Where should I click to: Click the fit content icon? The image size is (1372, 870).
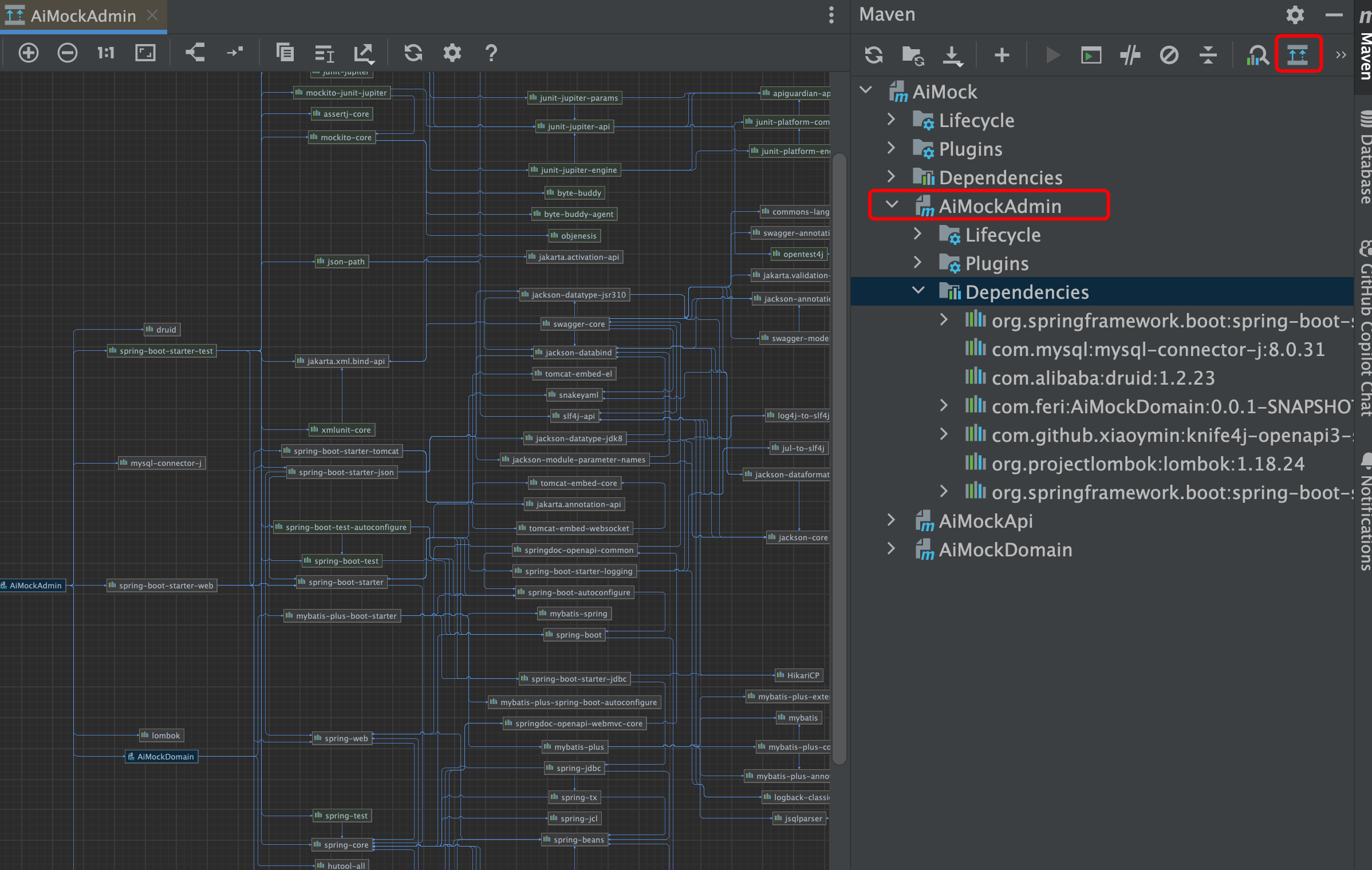point(145,53)
